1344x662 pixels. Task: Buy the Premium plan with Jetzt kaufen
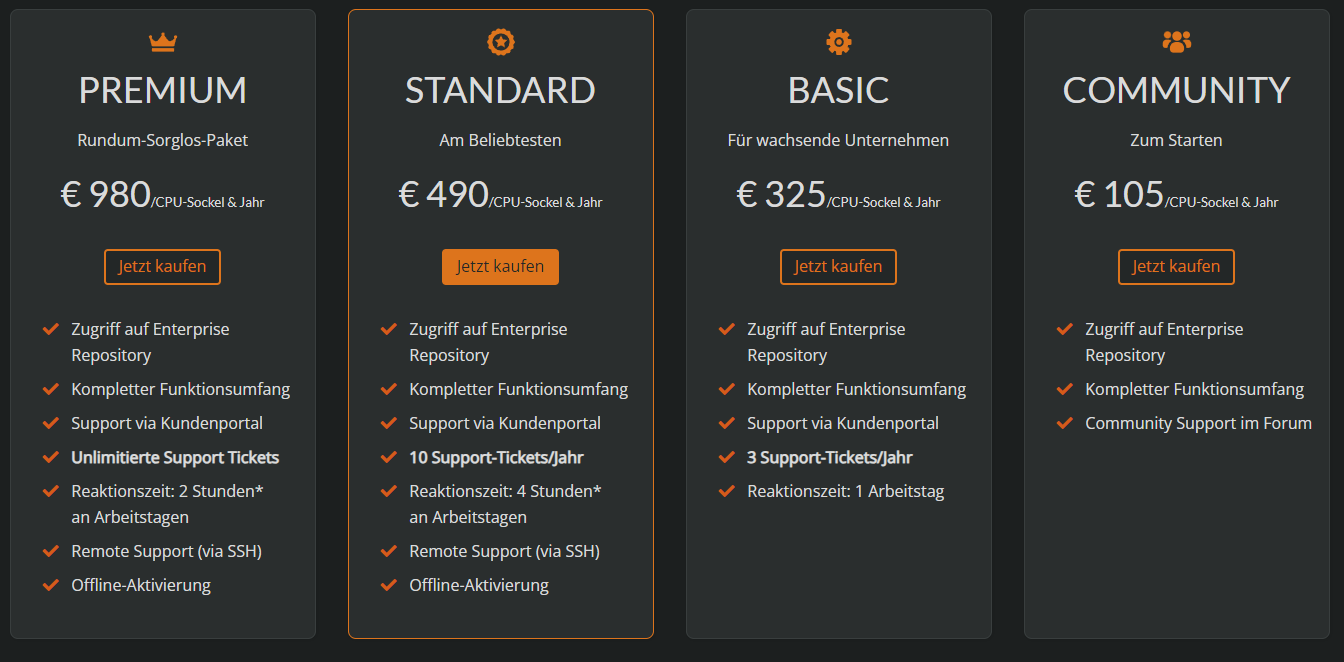pyautogui.click(x=162, y=267)
